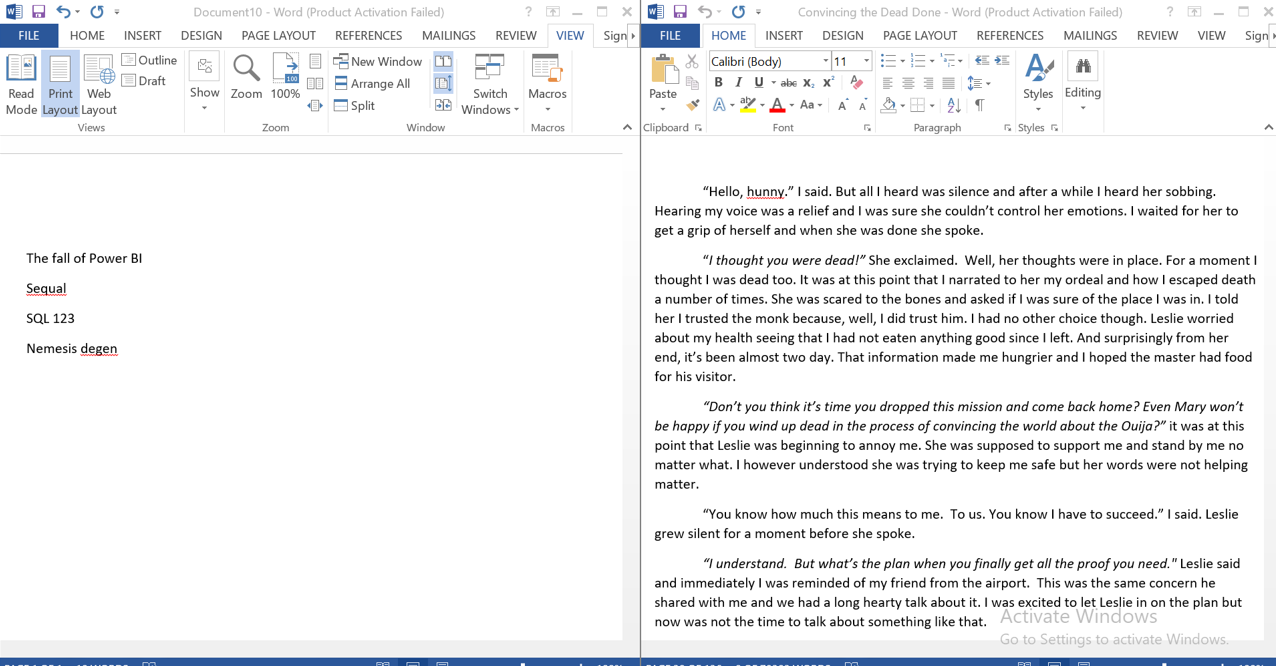Activate the Format Painter
Image resolution: width=1276 pixels, height=666 pixels.
click(x=693, y=103)
